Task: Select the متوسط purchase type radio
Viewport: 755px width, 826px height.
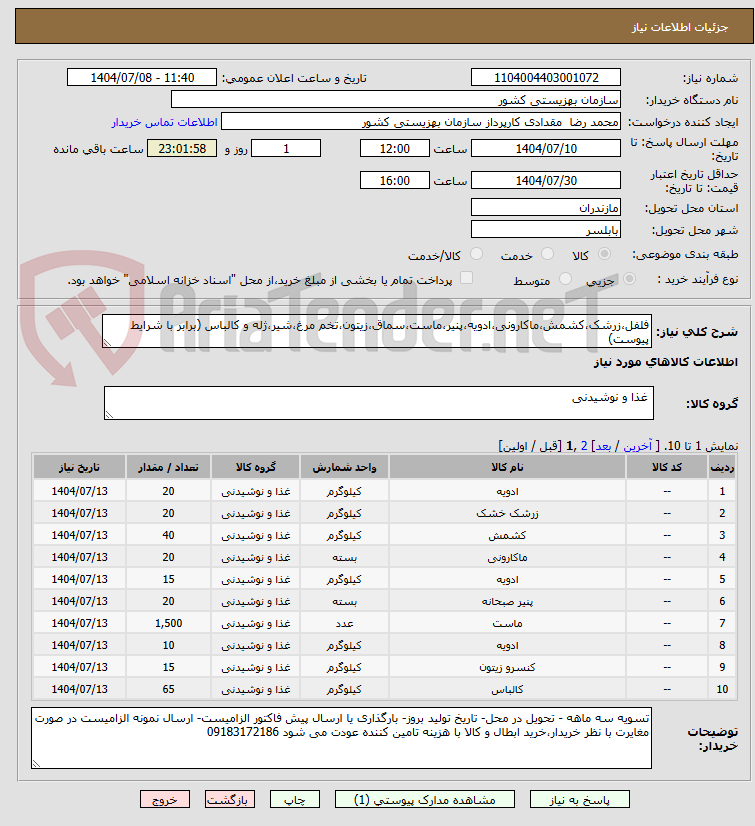Action: (x=565, y=279)
